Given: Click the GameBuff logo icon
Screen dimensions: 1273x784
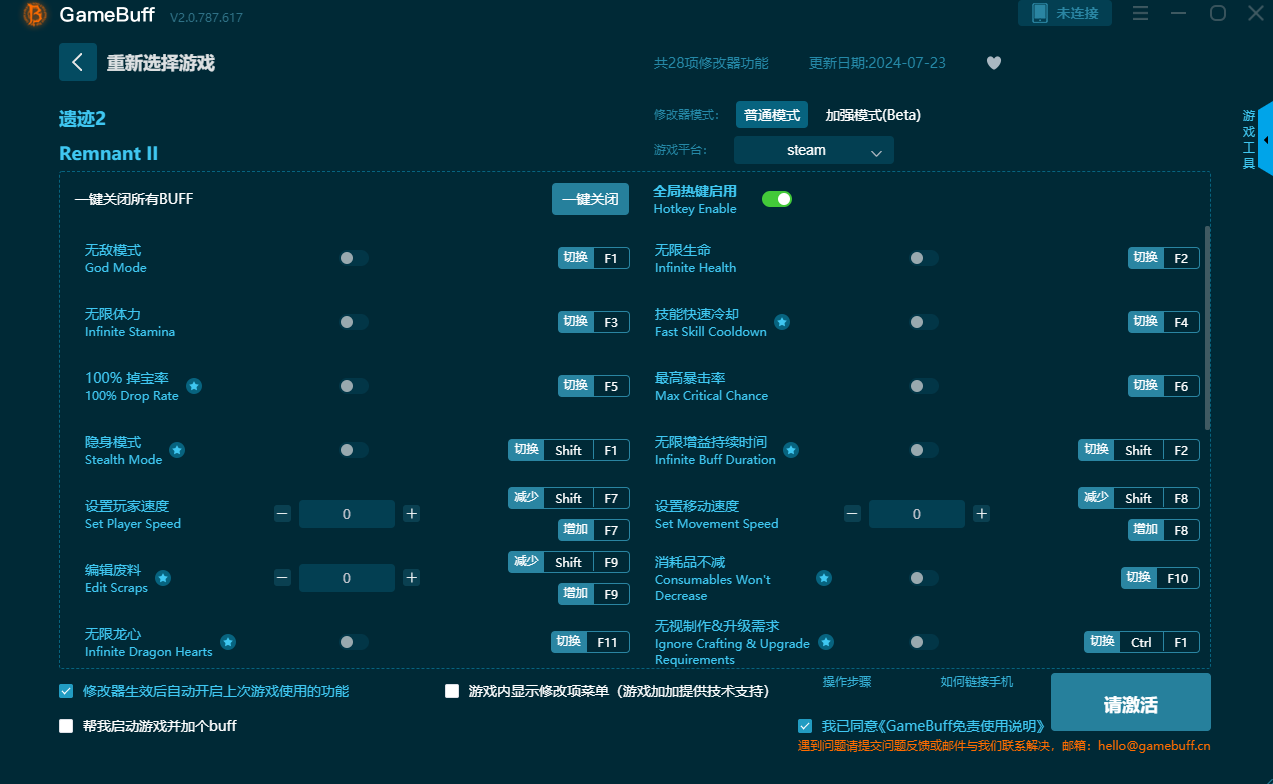Looking at the screenshot, I should (x=35, y=14).
